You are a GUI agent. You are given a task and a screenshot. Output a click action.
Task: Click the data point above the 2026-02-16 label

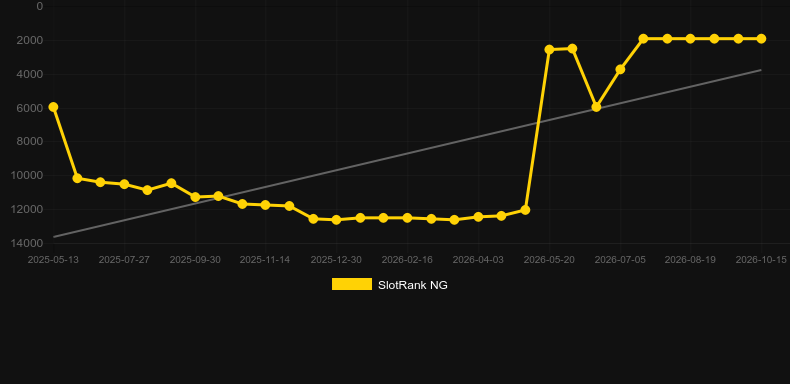click(x=407, y=218)
